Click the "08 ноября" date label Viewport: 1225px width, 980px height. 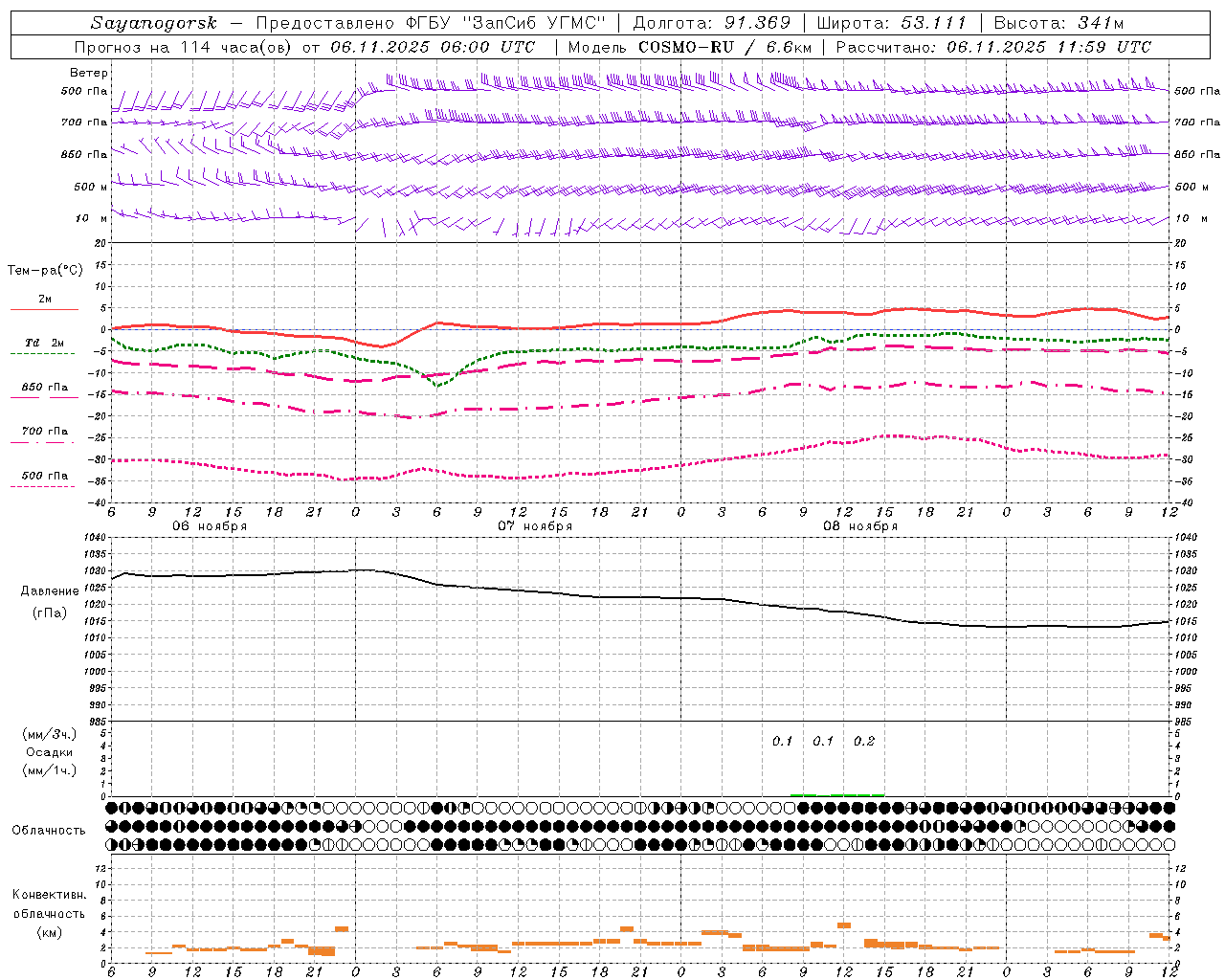point(860,526)
